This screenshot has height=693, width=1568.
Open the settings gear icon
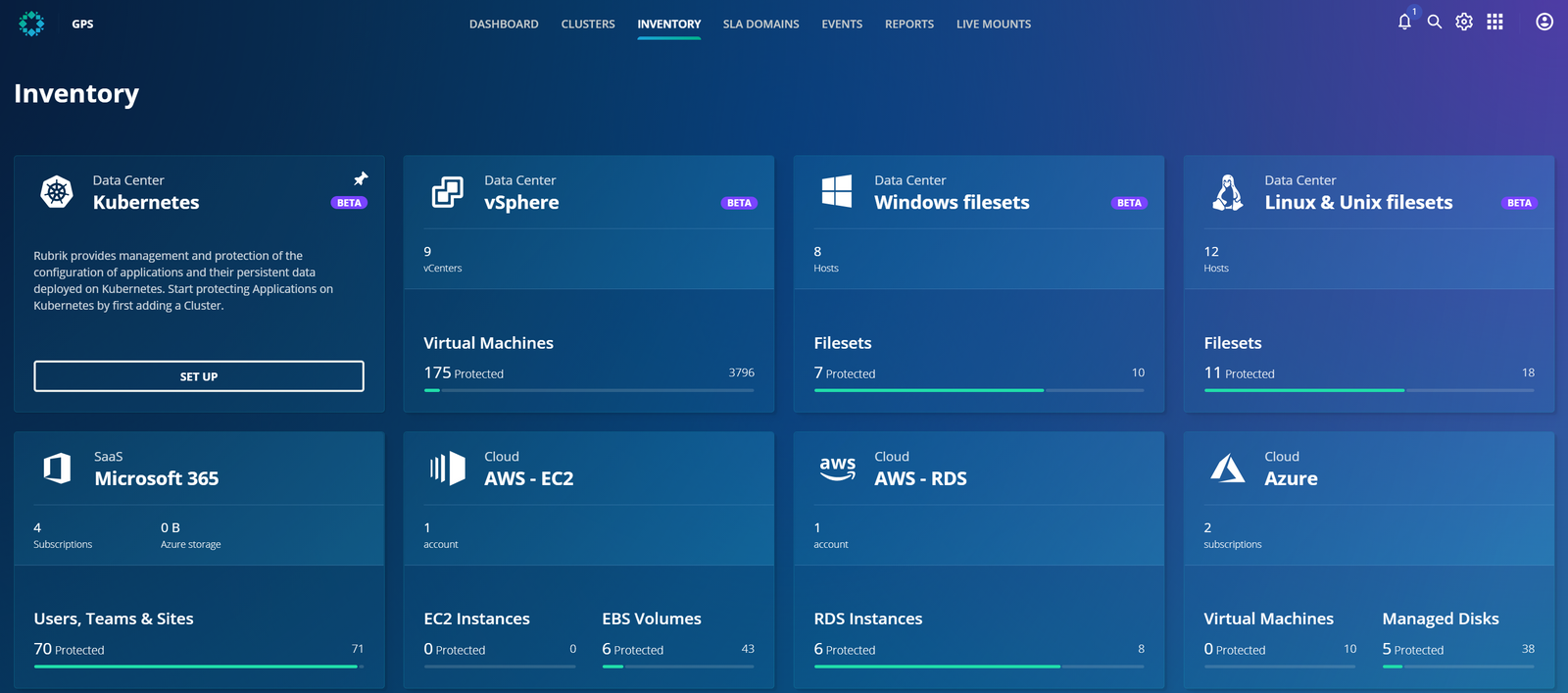coord(1464,22)
